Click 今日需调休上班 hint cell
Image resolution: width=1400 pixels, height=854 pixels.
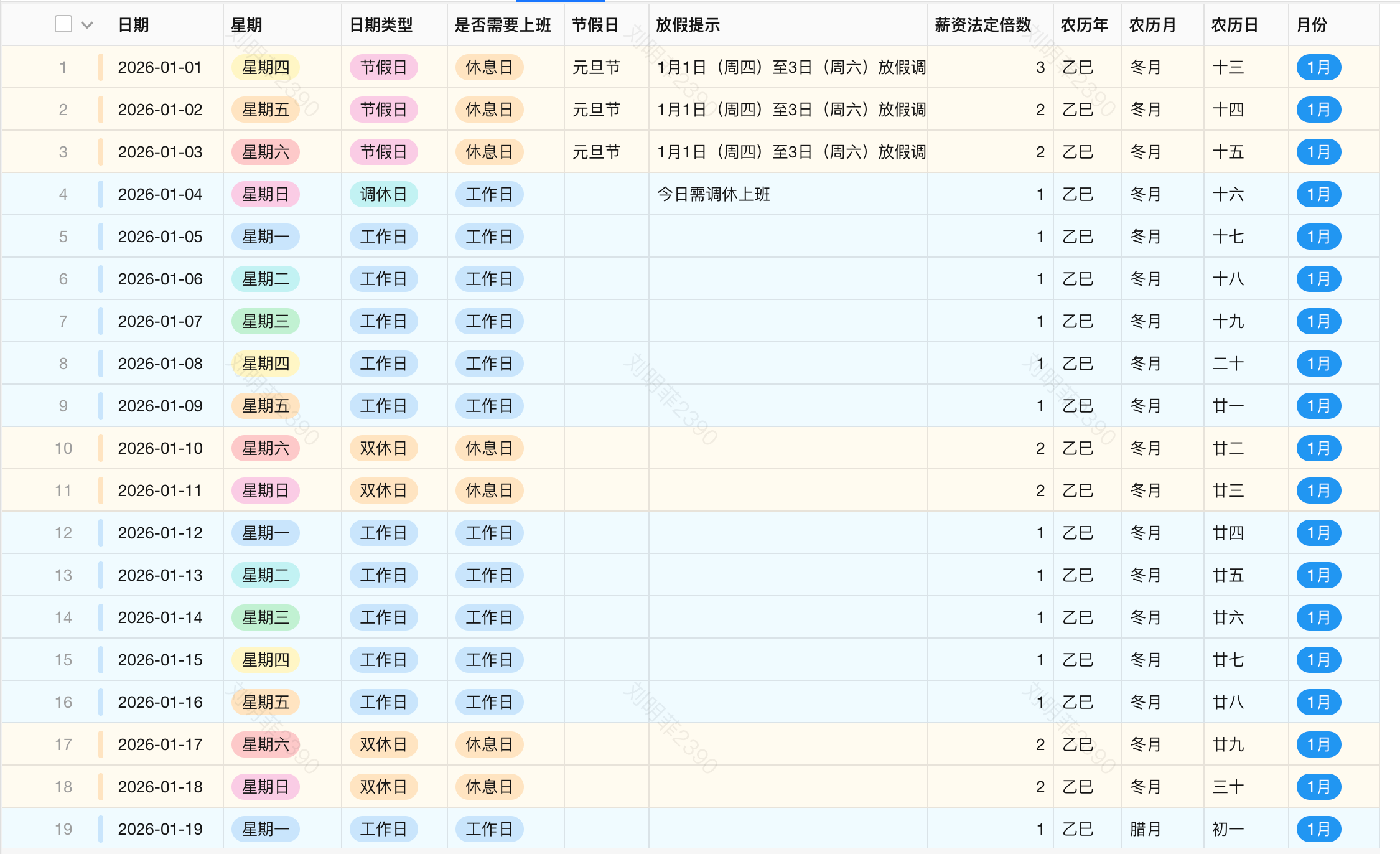(x=713, y=194)
